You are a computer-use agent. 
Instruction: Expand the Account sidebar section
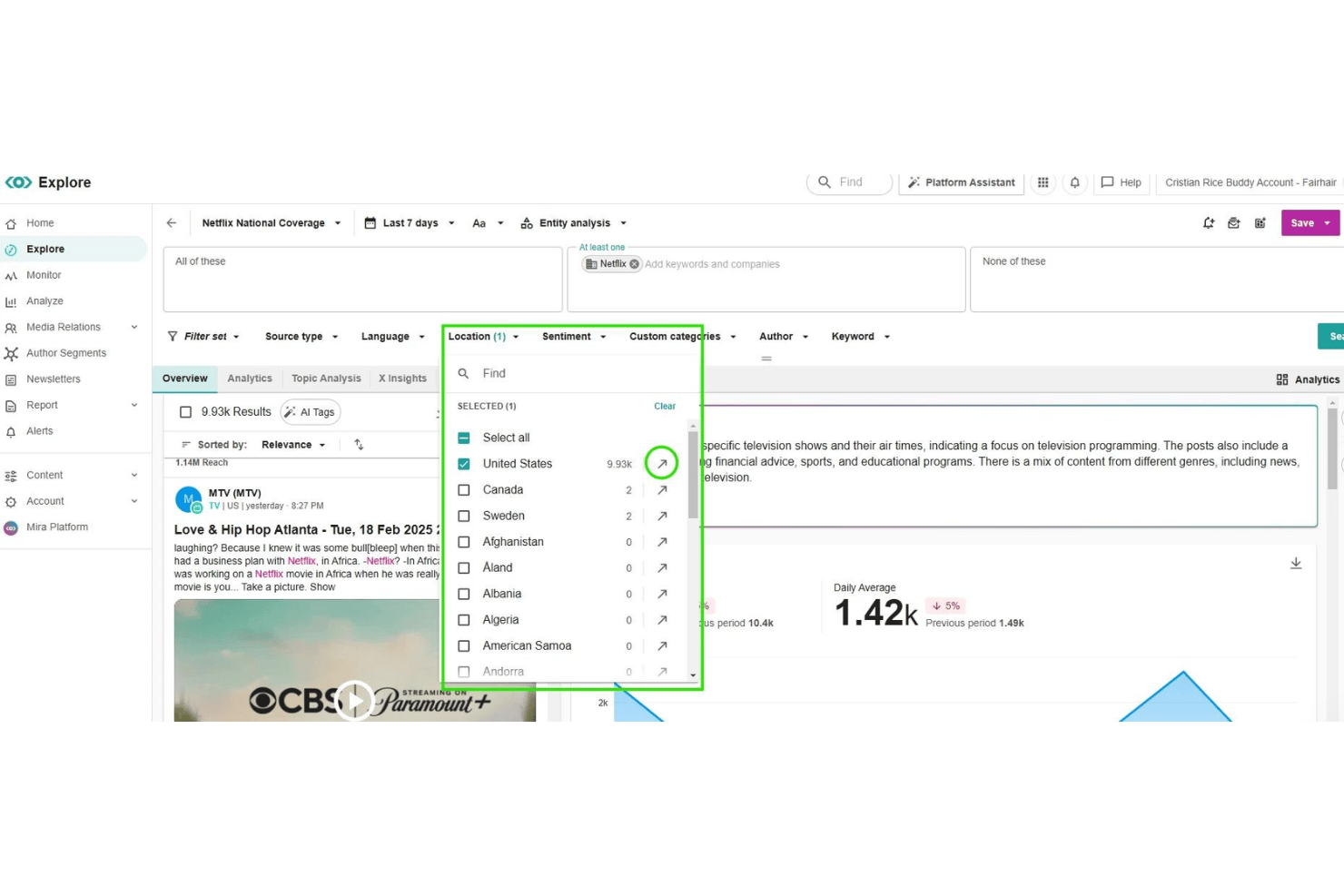pos(134,502)
